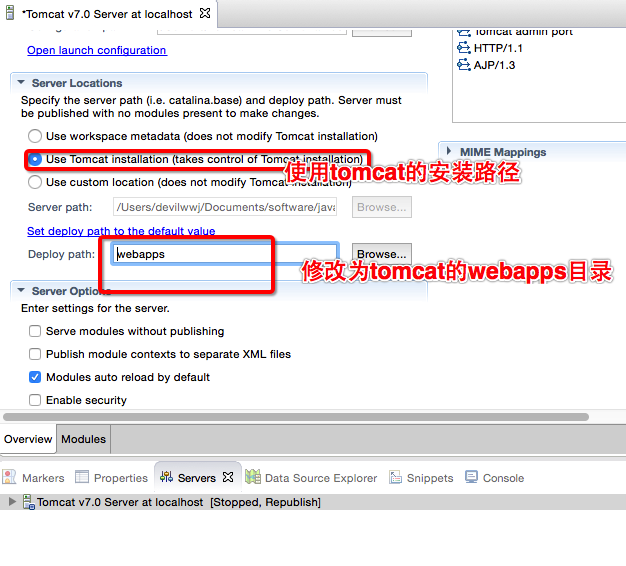Select the HTTP/1.1 port row text
This screenshot has height=566, width=626.
[498, 48]
